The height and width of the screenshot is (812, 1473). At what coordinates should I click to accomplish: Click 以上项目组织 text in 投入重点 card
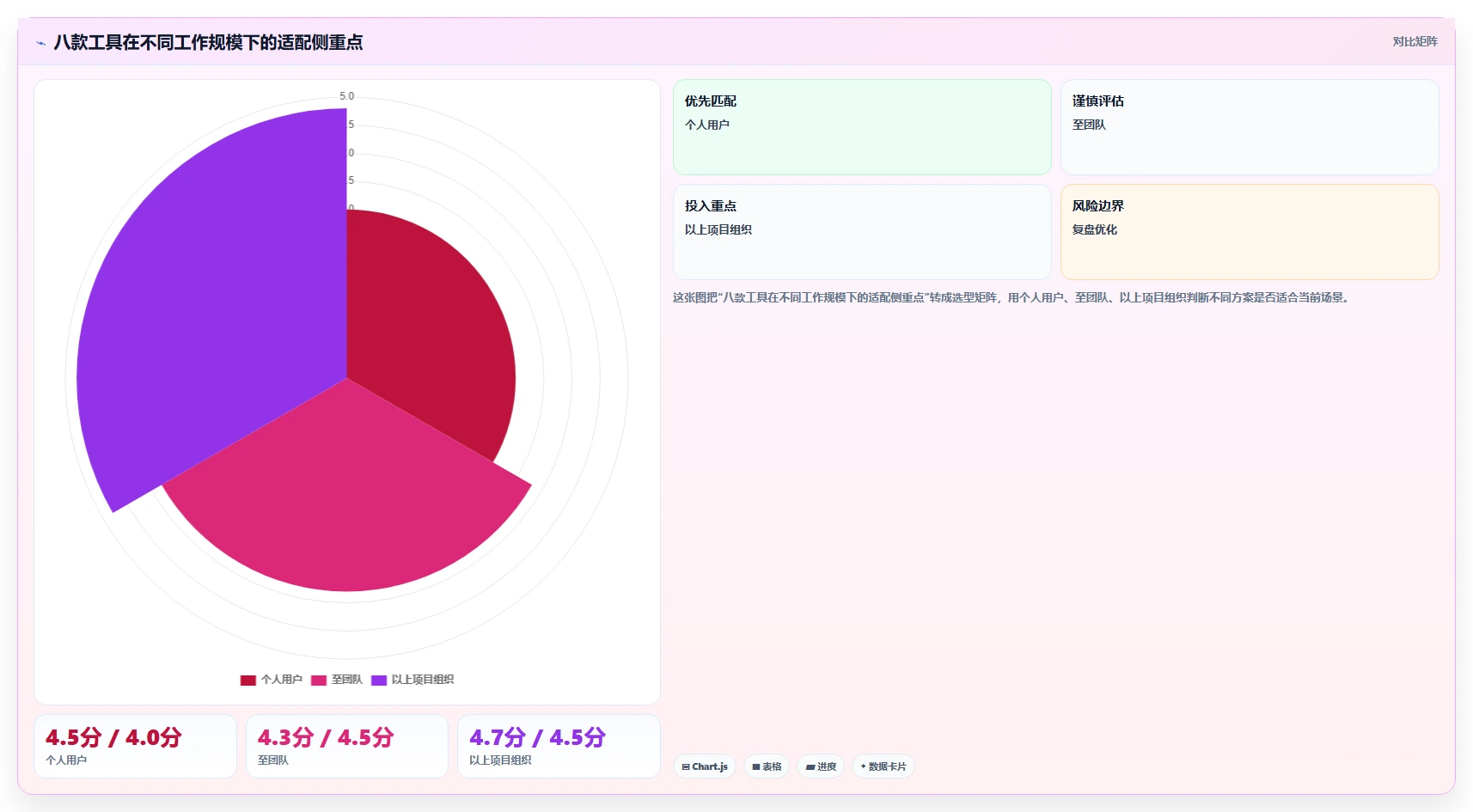click(x=718, y=229)
